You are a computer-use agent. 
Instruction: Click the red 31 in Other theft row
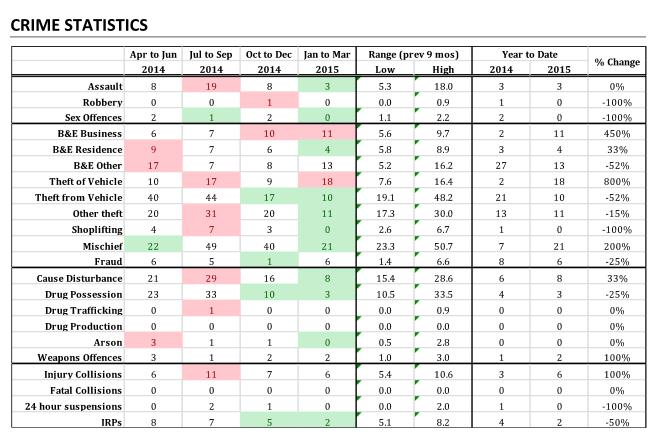(211, 213)
